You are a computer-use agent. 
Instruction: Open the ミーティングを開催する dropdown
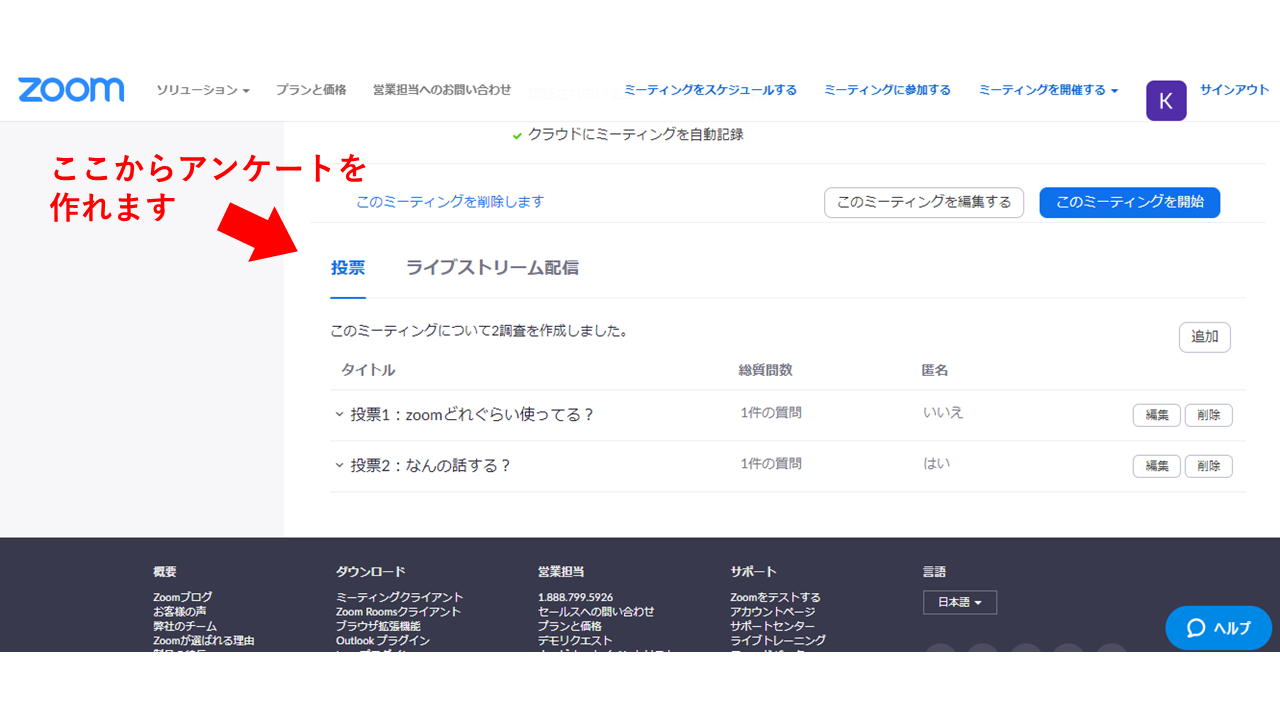click(1048, 90)
